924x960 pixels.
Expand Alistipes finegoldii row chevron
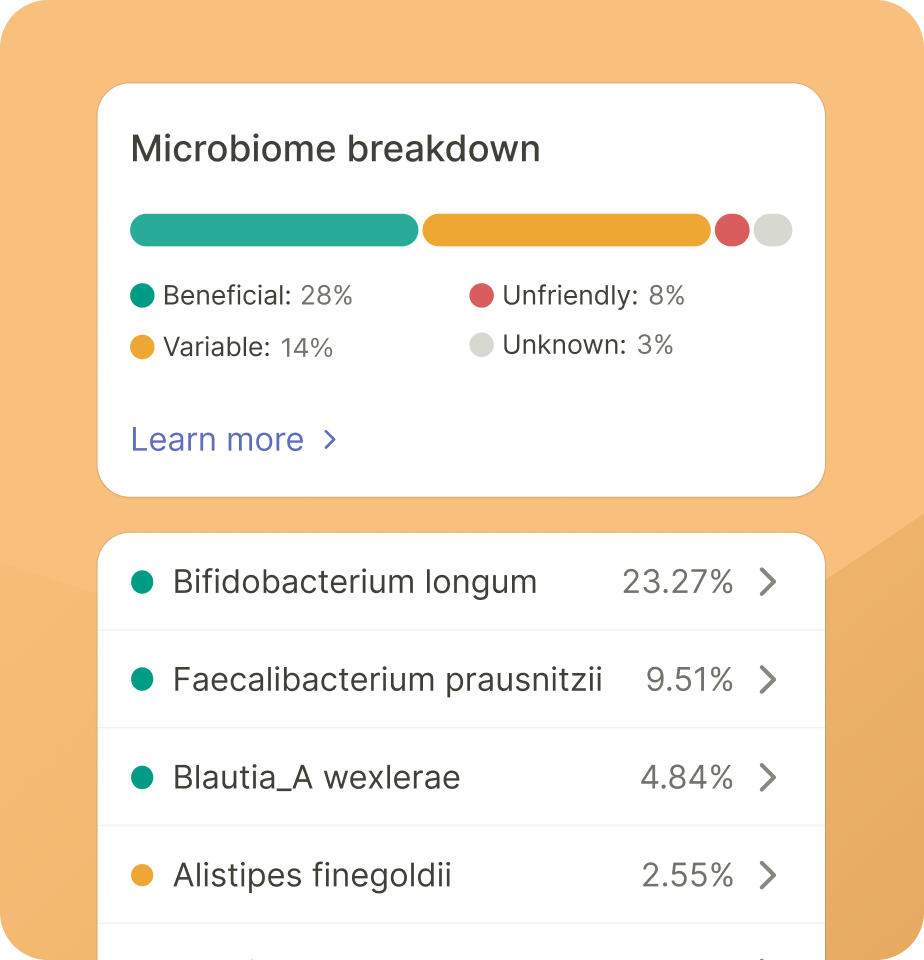(768, 875)
